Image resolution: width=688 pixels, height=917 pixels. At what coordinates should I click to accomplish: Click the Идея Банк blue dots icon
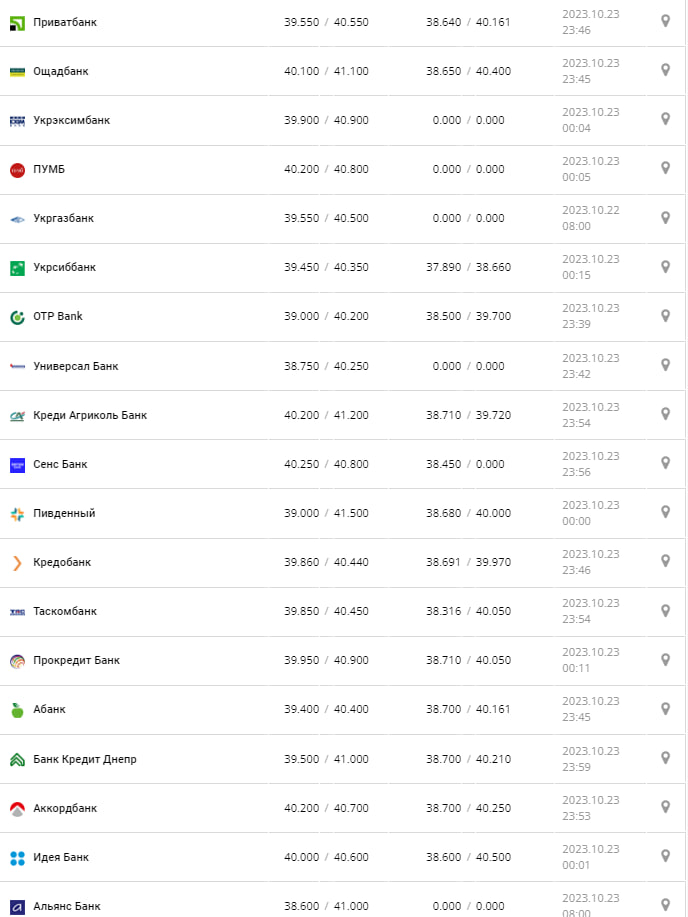click(x=17, y=858)
